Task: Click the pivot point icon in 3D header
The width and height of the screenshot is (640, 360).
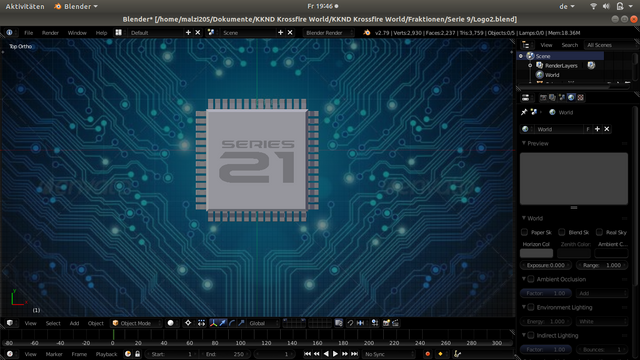Action: click(x=188, y=323)
